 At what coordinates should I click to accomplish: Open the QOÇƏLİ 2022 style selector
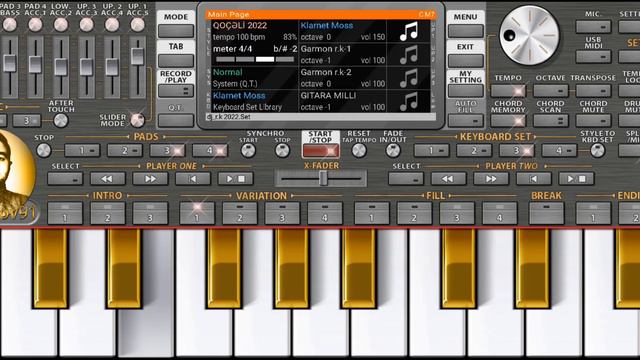point(255,31)
